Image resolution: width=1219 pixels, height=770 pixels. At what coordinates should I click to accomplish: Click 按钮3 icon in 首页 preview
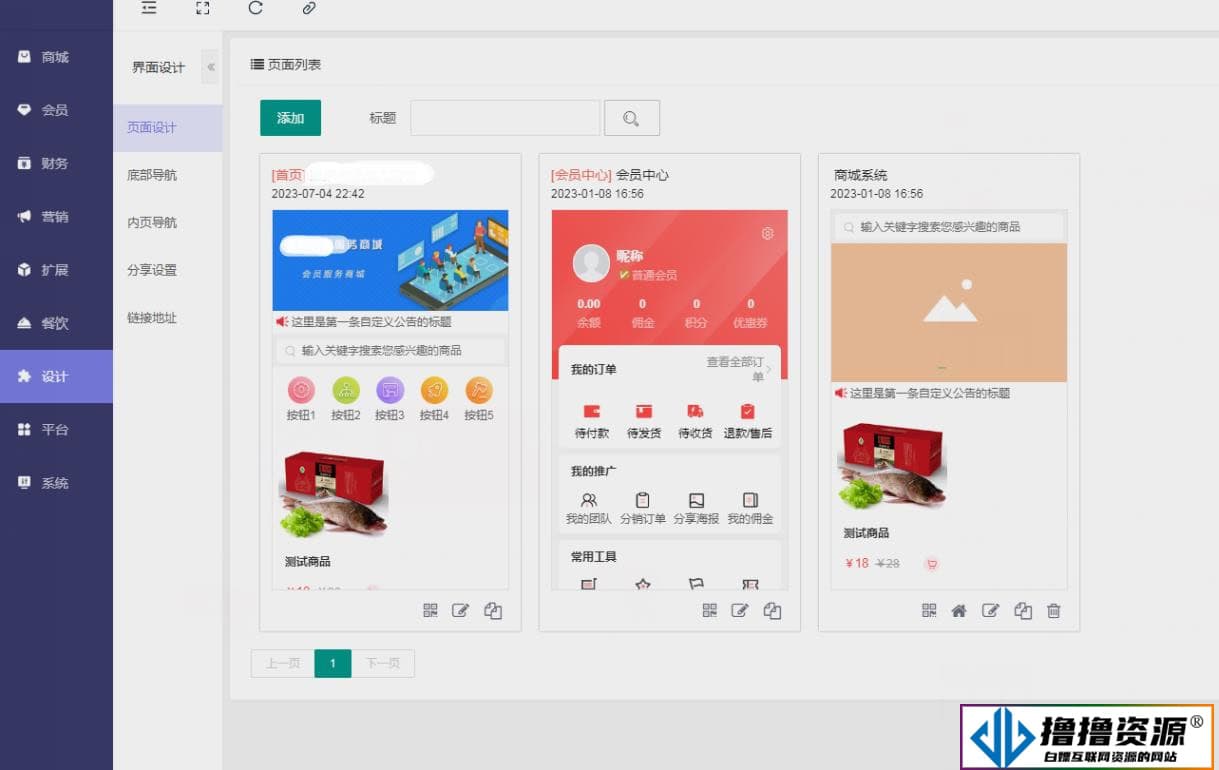(x=390, y=390)
